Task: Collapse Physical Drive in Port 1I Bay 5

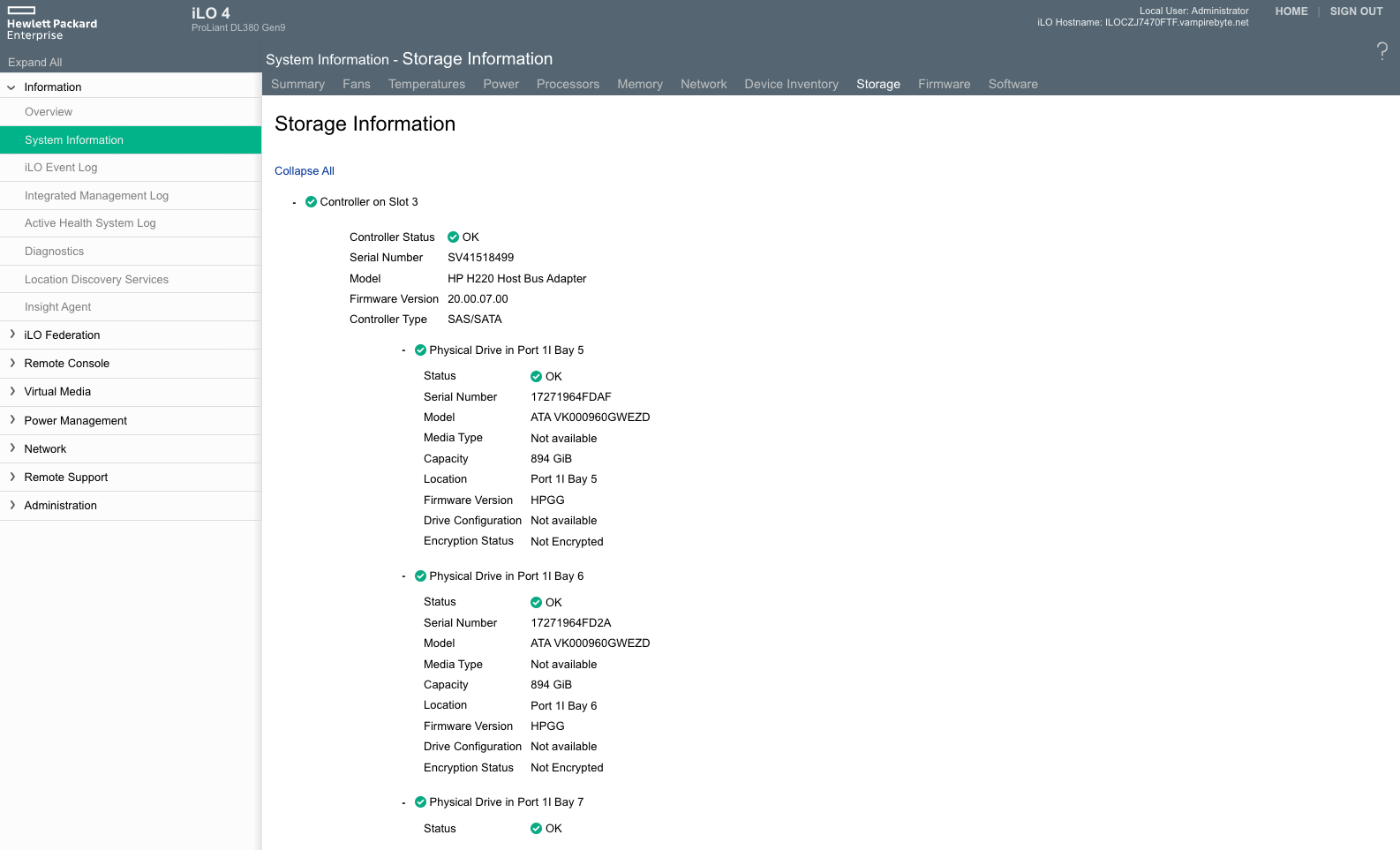Action: [403, 351]
